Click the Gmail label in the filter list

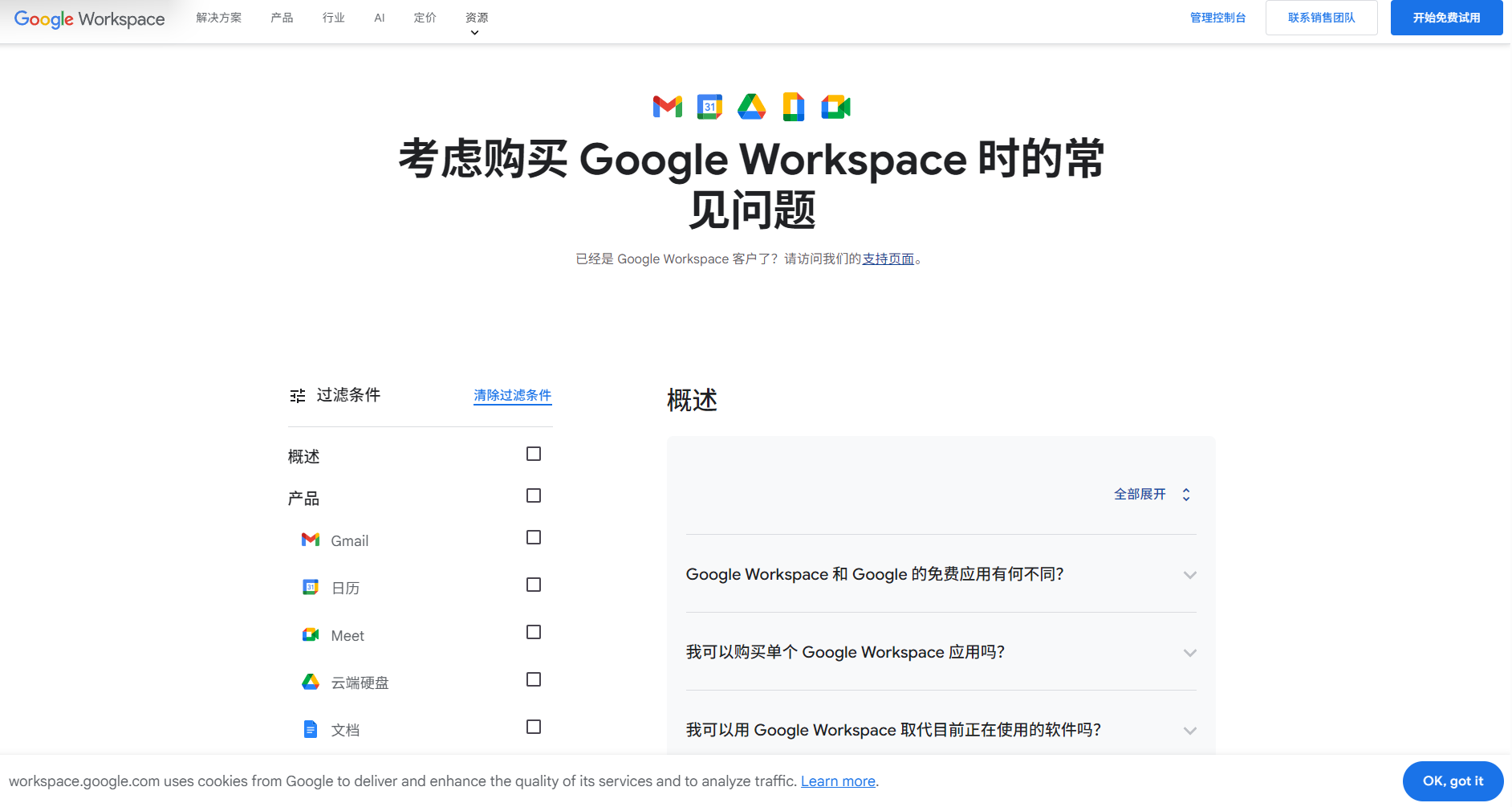tap(350, 540)
